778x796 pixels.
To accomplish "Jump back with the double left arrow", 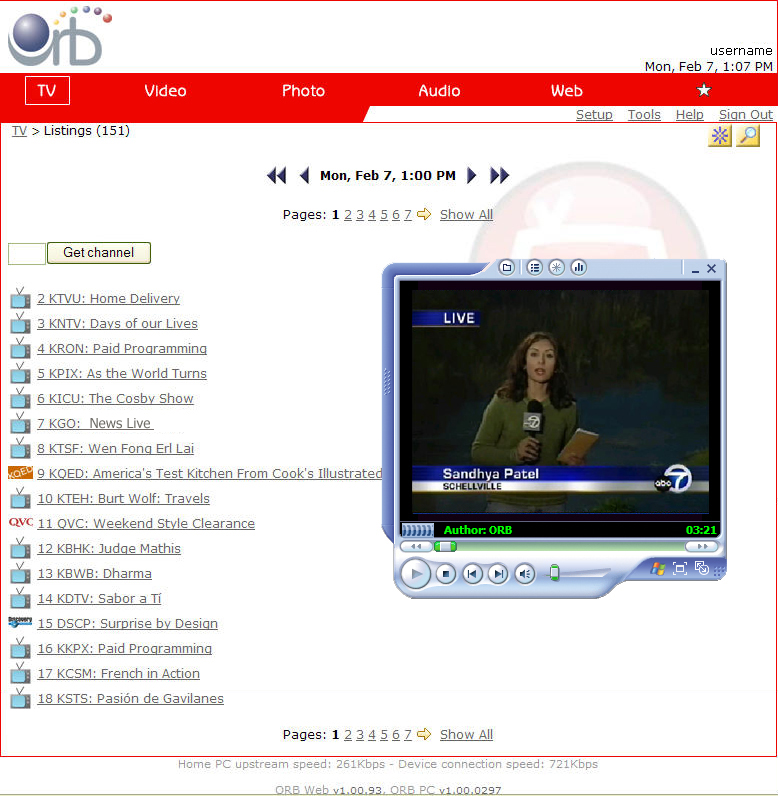I will click(x=277, y=176).
